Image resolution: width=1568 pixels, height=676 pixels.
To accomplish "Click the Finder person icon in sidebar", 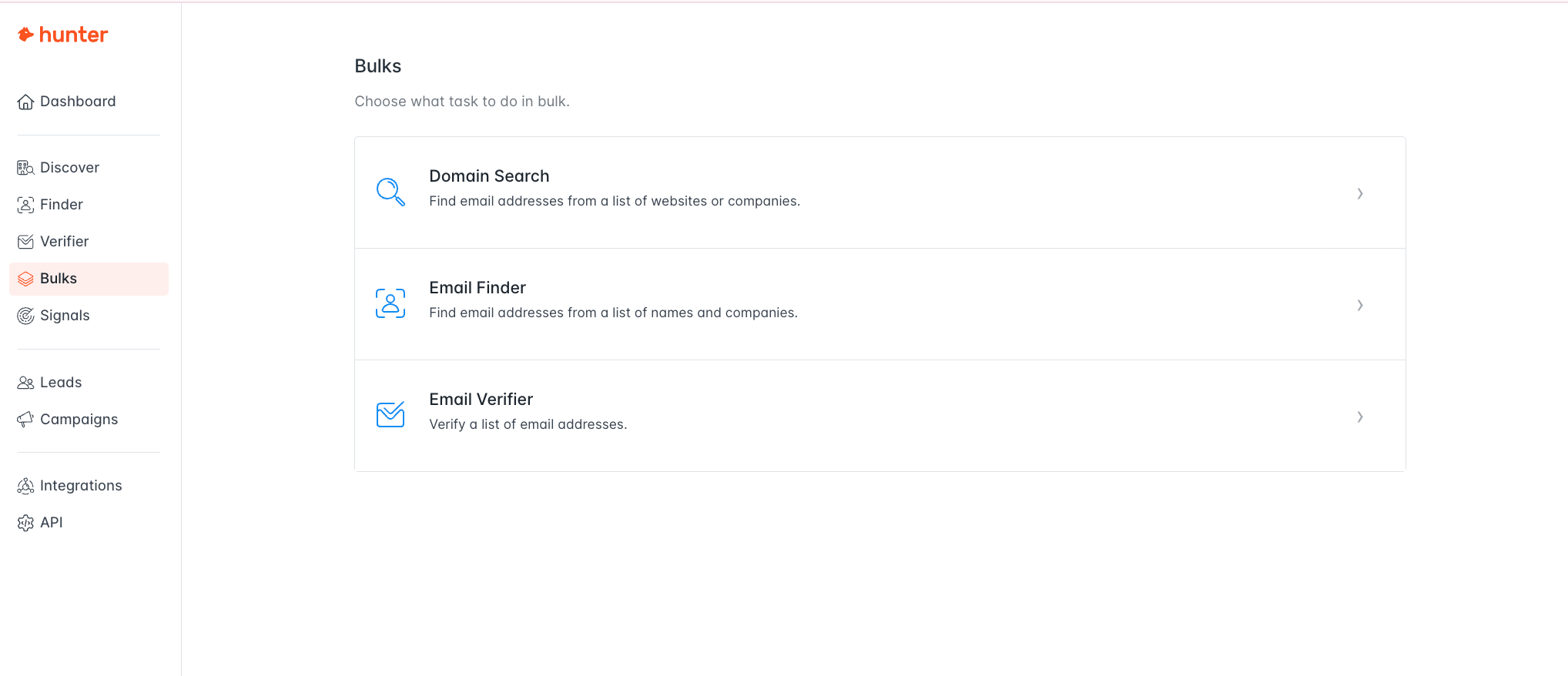I will [25, 205].
